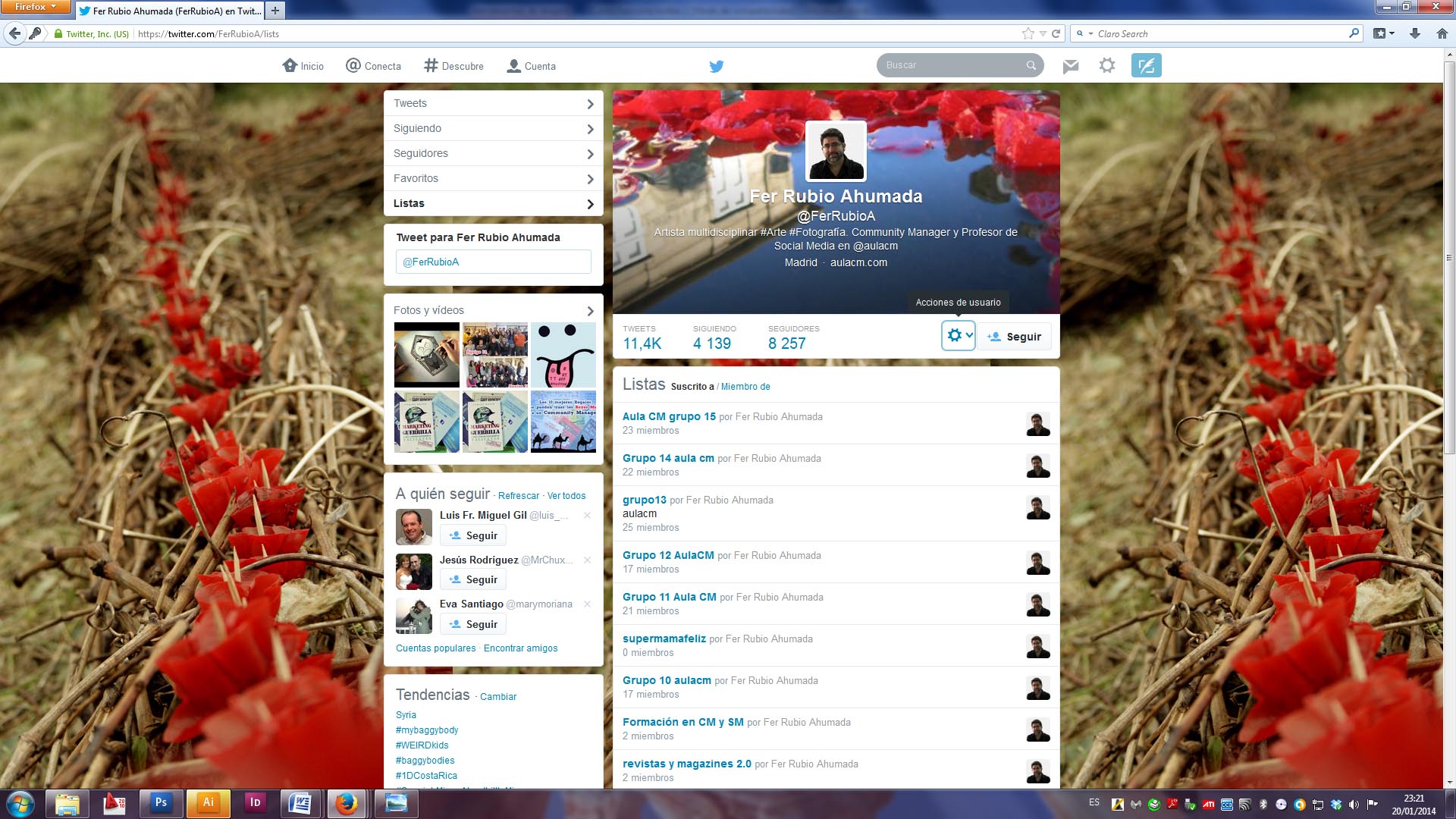Open direct messages envelope icon
The width and height of the screenshot is (1456, 819).
click(x=1070, y=66)
